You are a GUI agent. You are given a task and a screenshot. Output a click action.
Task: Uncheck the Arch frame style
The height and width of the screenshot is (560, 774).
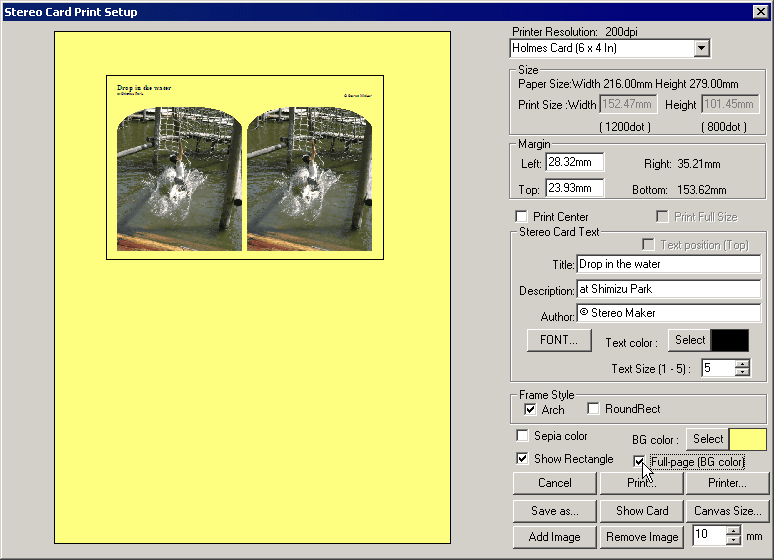[530, 409]
